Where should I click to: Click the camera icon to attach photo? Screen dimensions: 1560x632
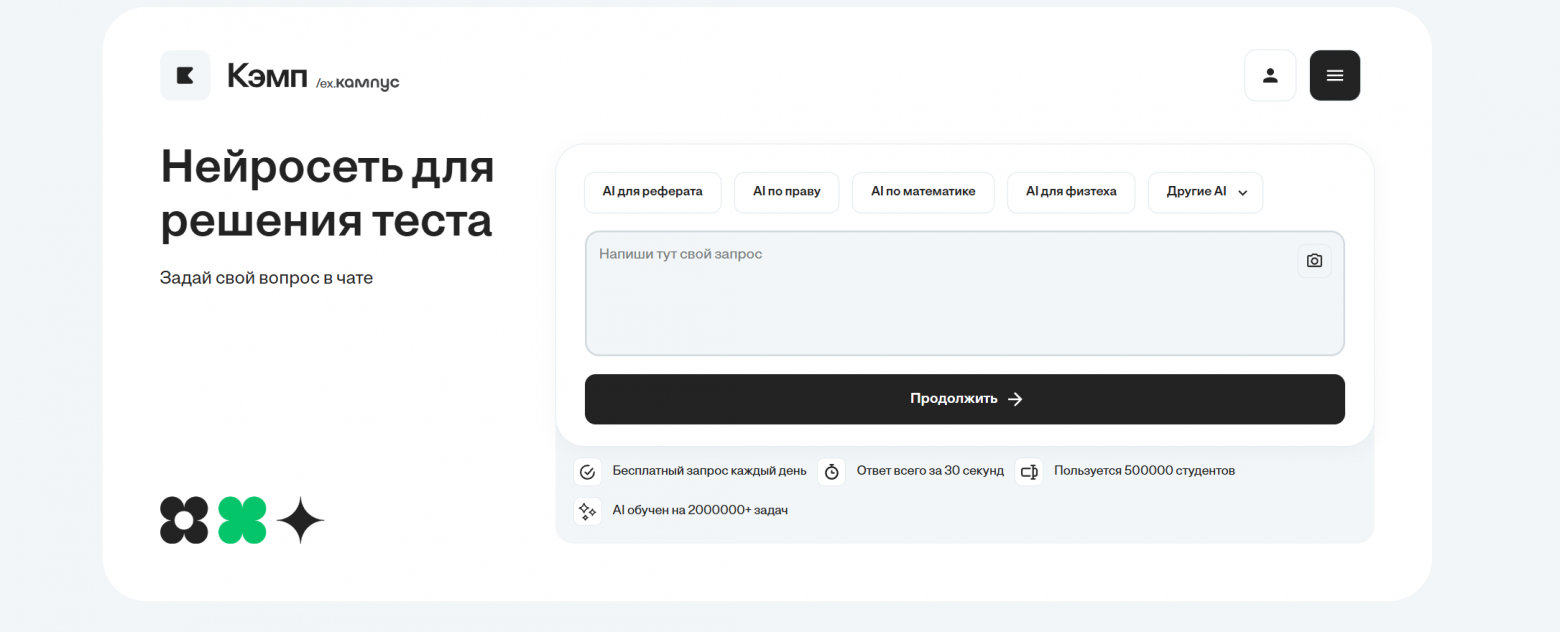click(x=1314, y=261)
